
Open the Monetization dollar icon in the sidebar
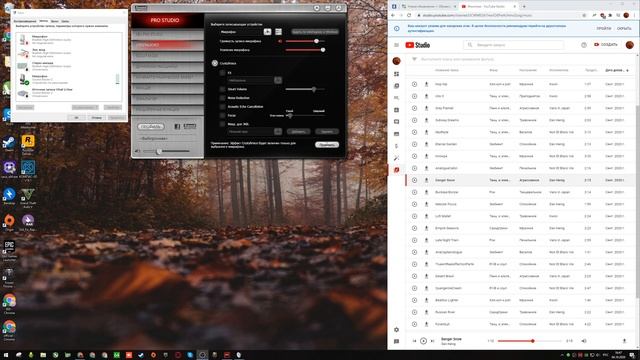396,146
